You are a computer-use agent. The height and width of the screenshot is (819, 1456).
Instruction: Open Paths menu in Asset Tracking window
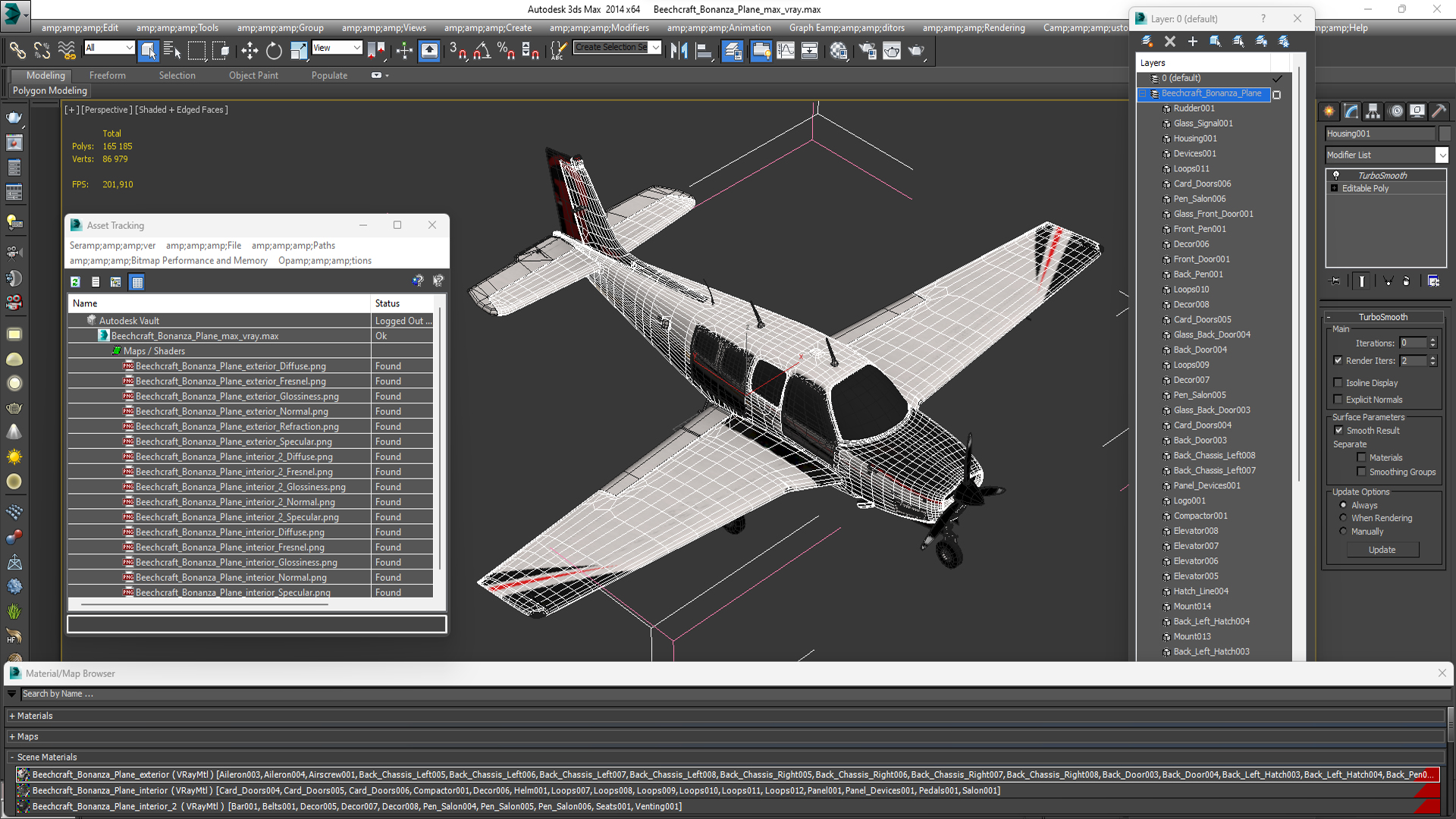pos(293,245)
